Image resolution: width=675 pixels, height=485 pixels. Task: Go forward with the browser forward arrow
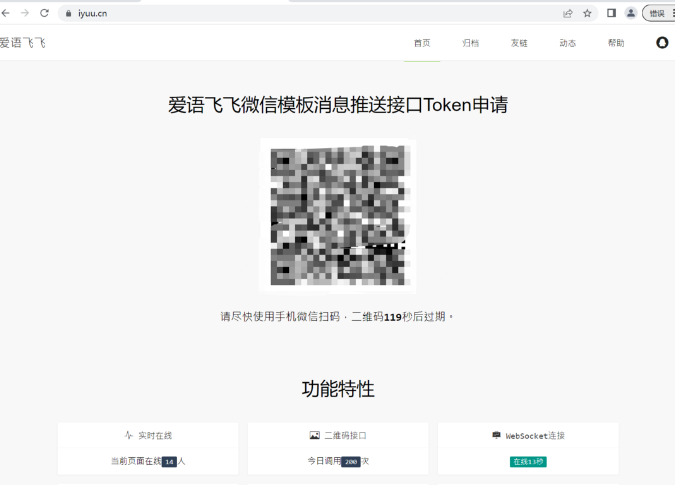[x=25, y=13]
